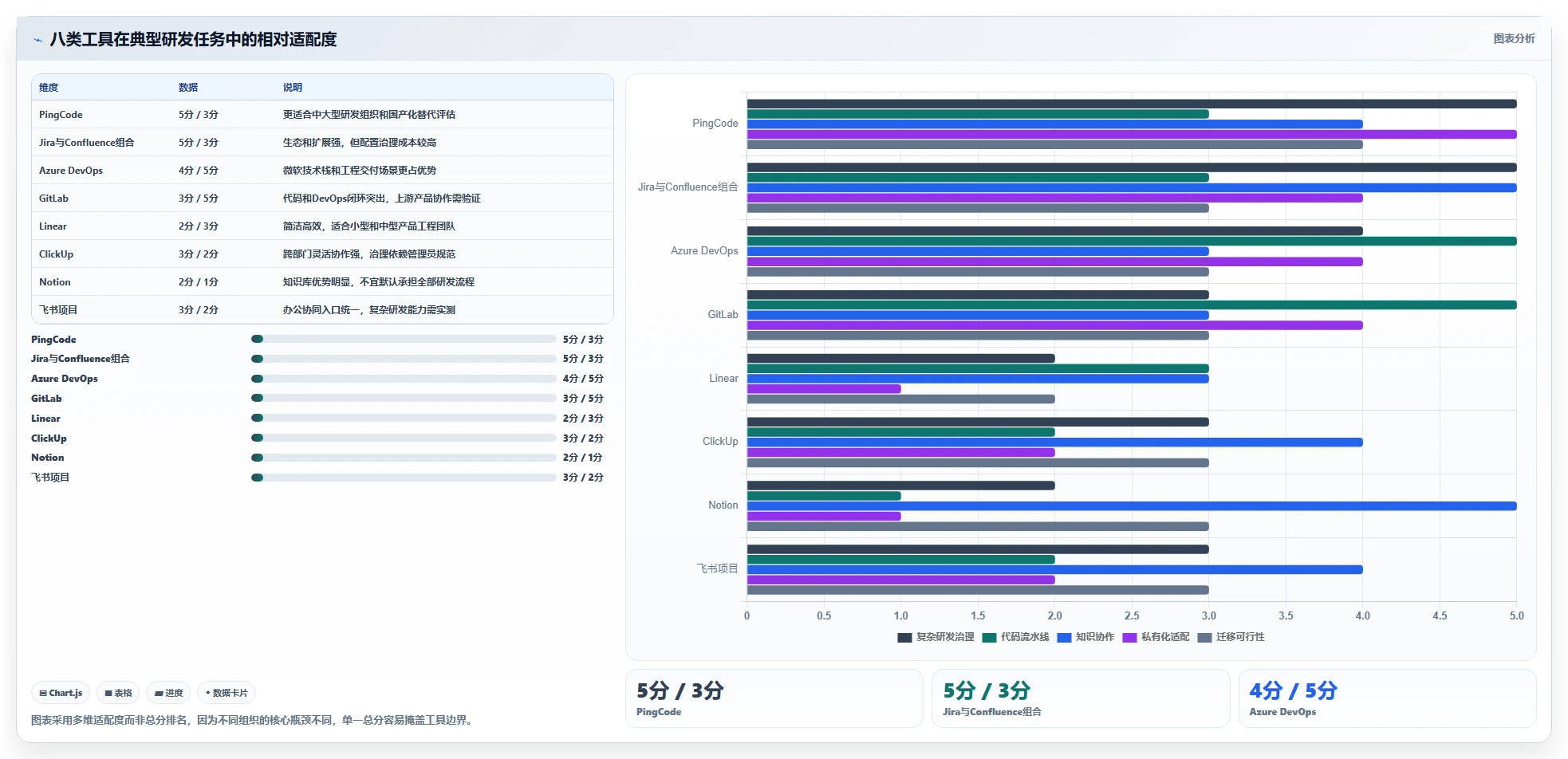The height and width of the screenshot is (759, 1568).
Task: Click the ClickUp progress bar
Action: [x=404, y=438]
